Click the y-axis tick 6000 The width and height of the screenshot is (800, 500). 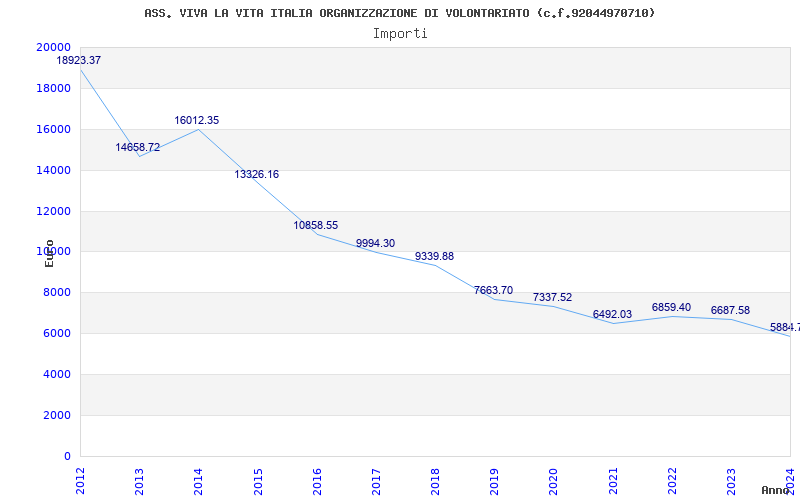pyautogui.click(x=57, y=334)
